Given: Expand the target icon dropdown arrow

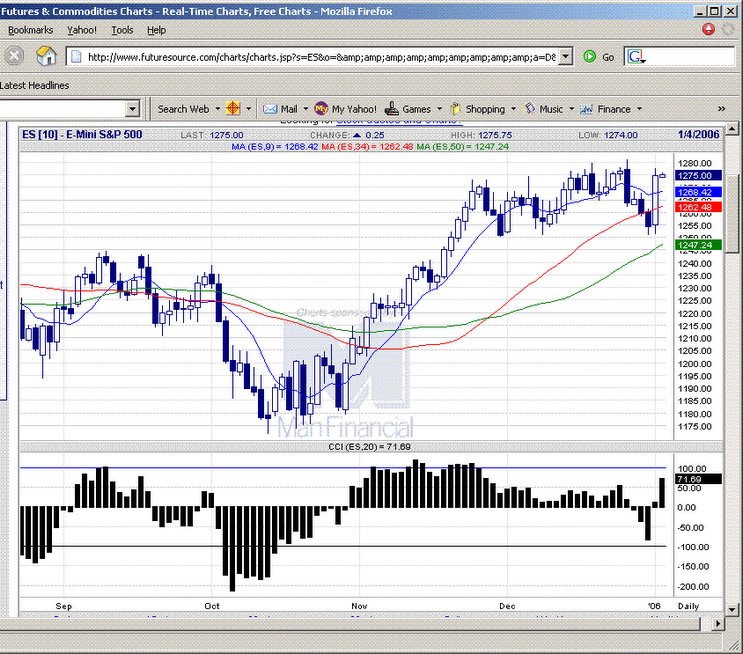Looking at the screenshot, I should tap(248, 109).
